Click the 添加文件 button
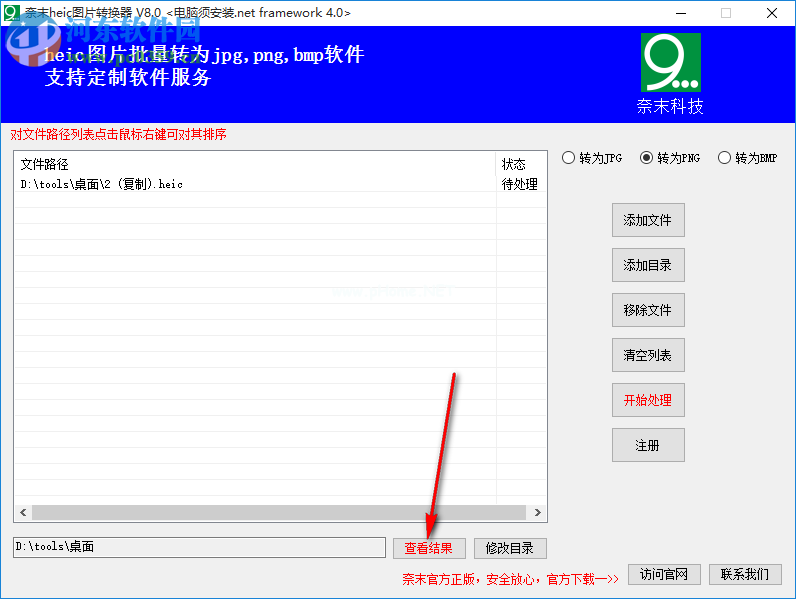The height and width of the screenshot is (599, 796). pyautogui.click(x=648, y=220)
